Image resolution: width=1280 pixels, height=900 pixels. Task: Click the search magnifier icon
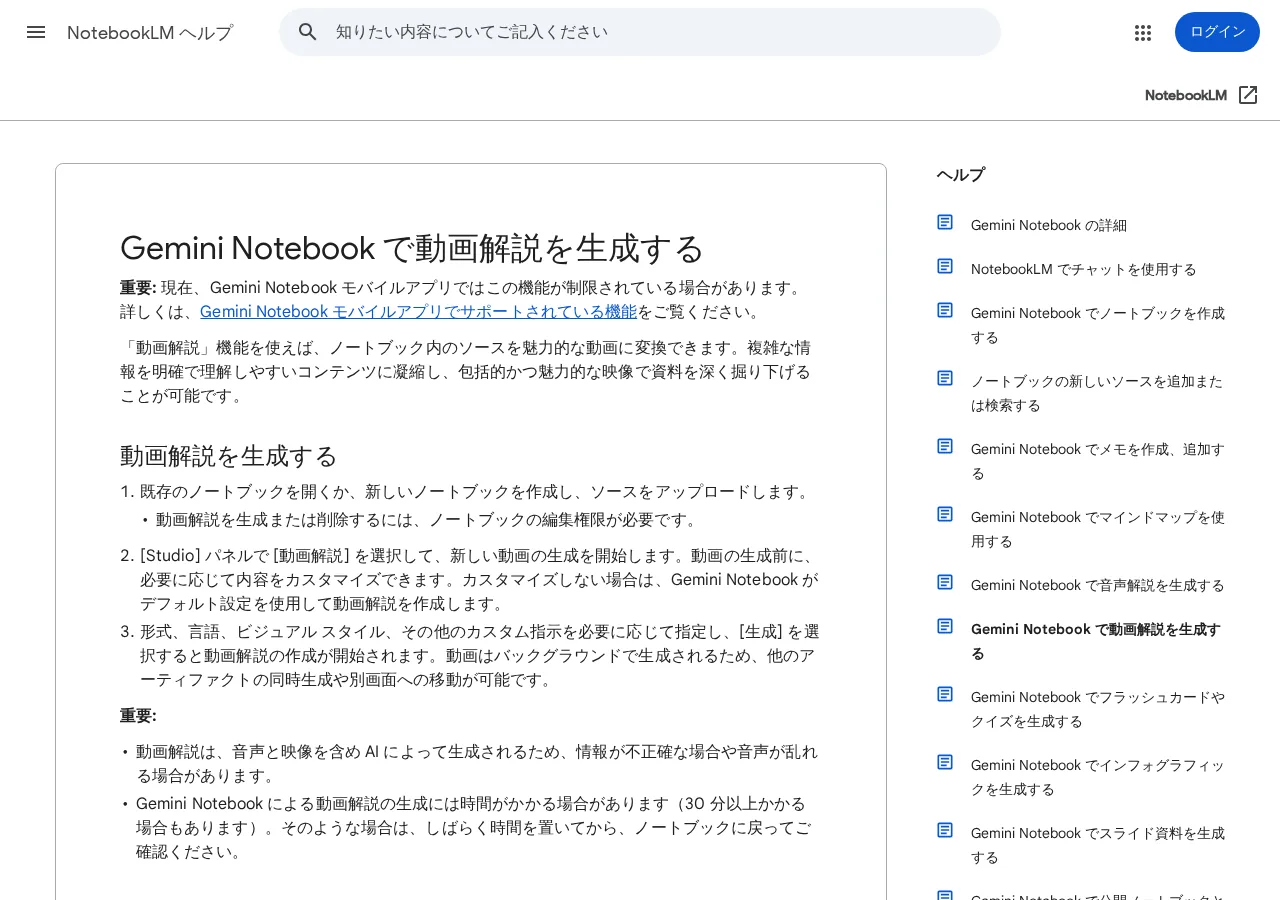[x=308, y=32]
